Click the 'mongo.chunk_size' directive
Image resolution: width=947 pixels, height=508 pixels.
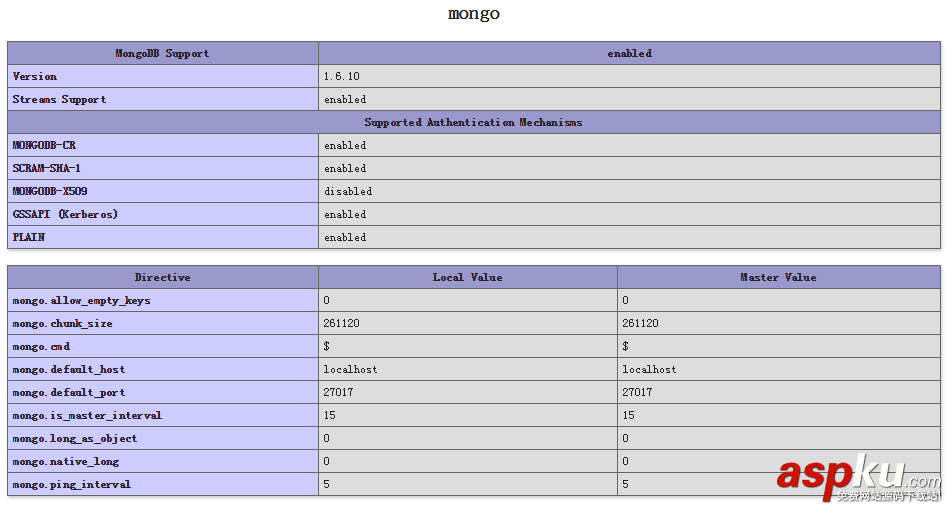pos(62,323)
